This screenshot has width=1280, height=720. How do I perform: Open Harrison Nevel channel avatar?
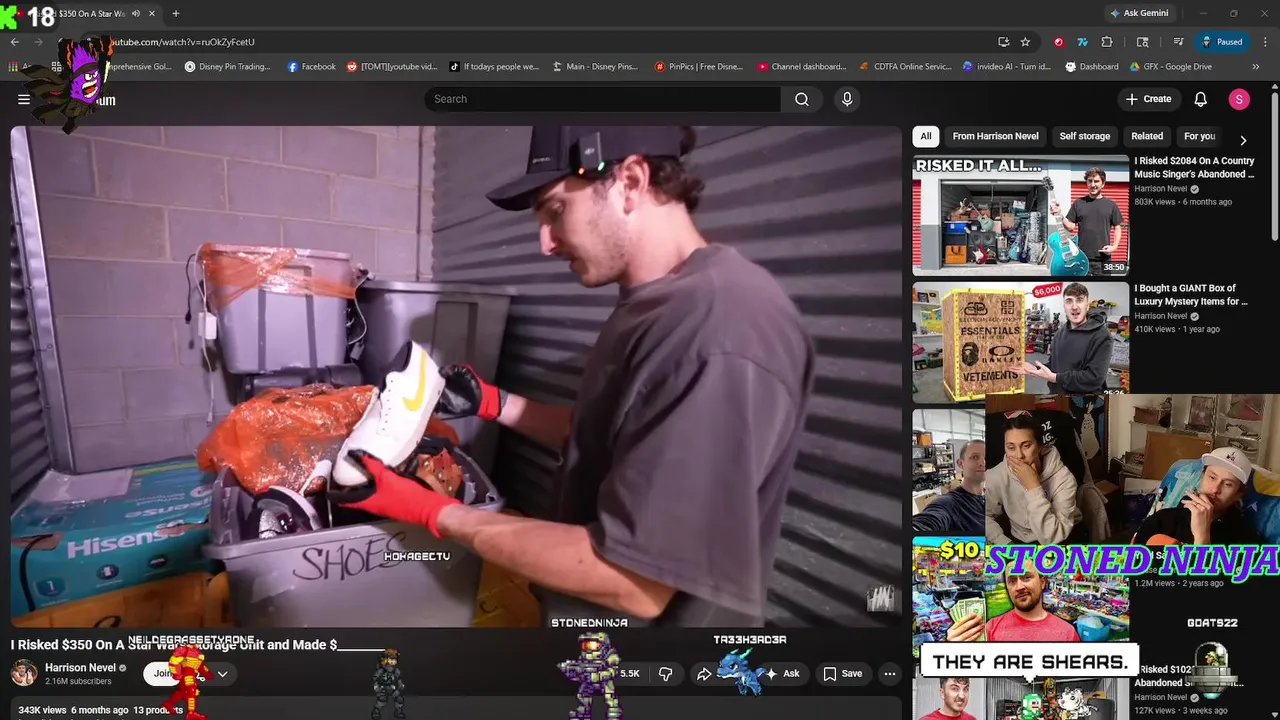24,673
